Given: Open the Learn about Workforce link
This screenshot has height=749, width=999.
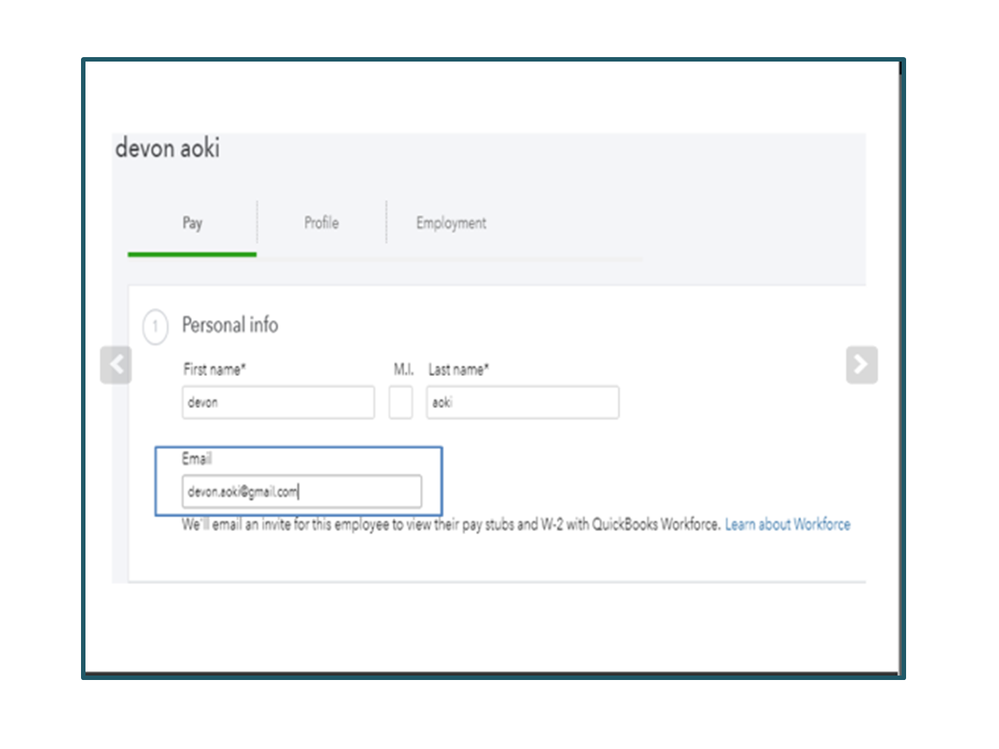Looking at the screenshot, I should (x=787, y=524).
